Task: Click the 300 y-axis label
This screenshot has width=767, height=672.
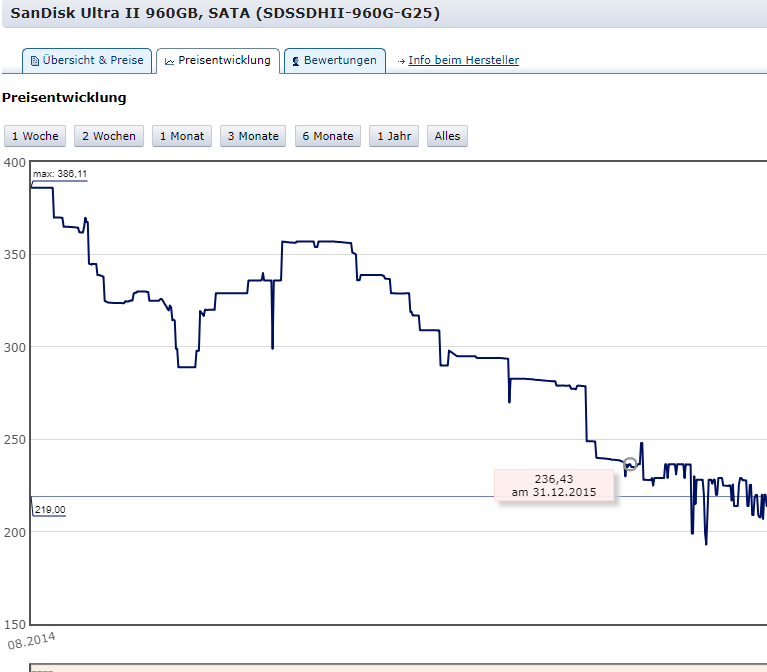Action: coord(15,348)
